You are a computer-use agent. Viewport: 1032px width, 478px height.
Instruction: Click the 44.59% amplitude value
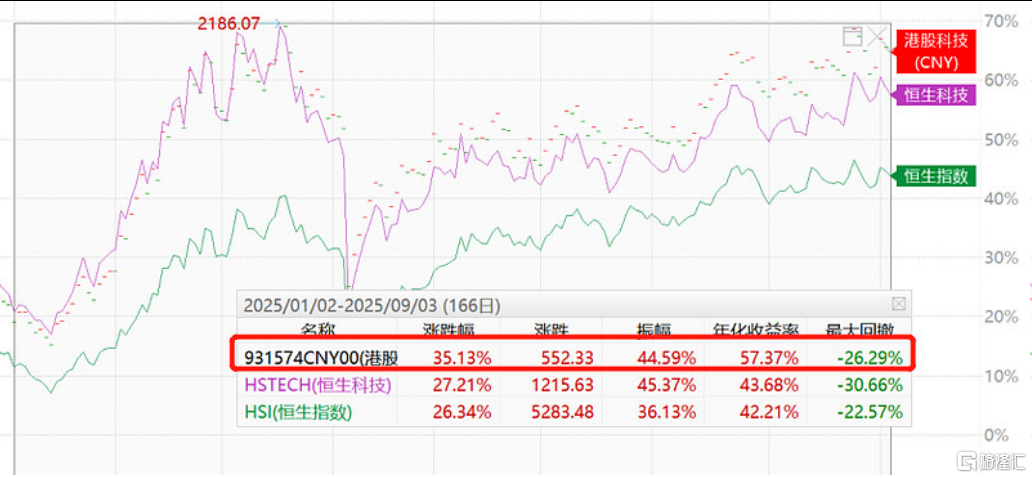pyautogui.click(x=667, y=358)
